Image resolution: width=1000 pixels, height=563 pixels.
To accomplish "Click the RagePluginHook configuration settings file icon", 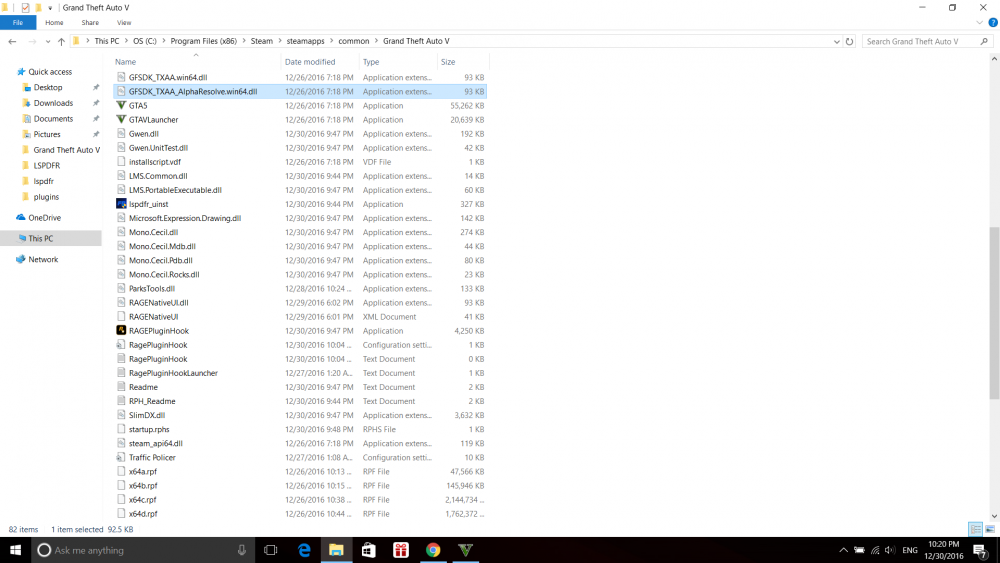I will [x=121, y=344].
